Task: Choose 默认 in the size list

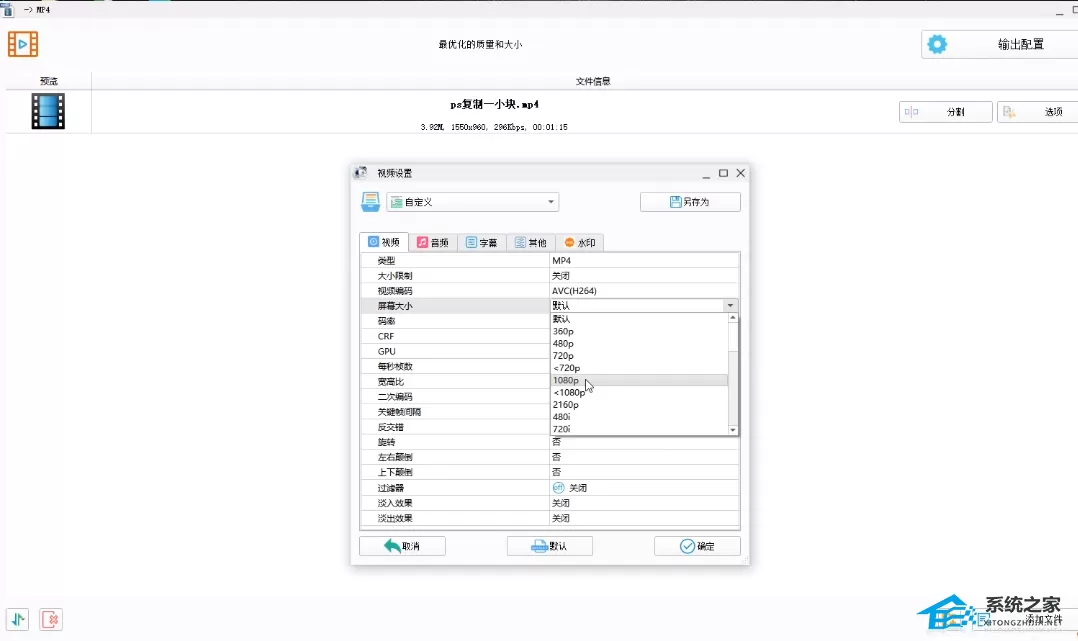Action: tap(562, 319)
